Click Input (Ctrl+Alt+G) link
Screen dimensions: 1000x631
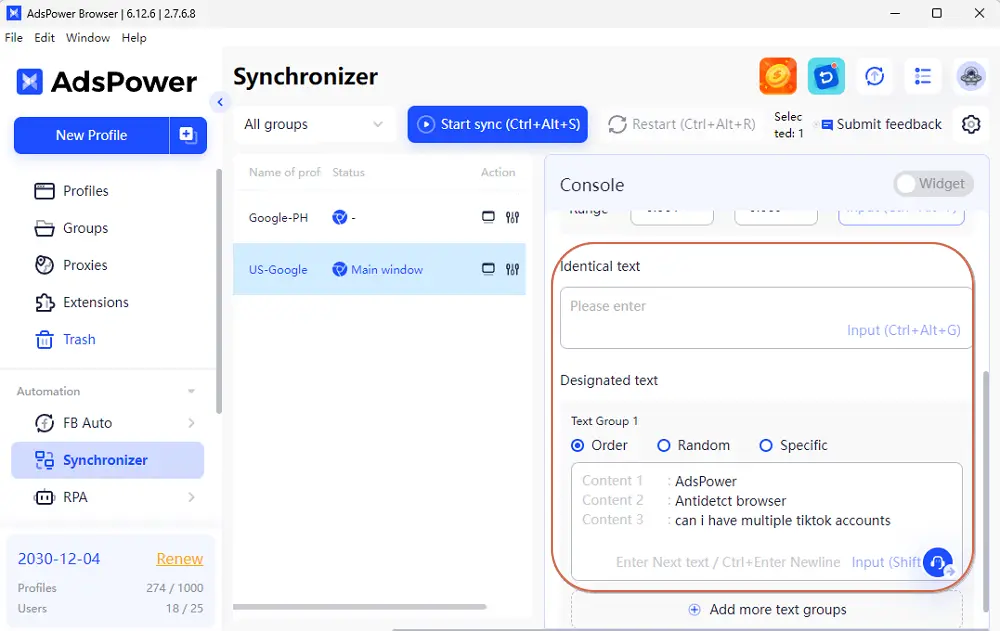tap(903, 330)
